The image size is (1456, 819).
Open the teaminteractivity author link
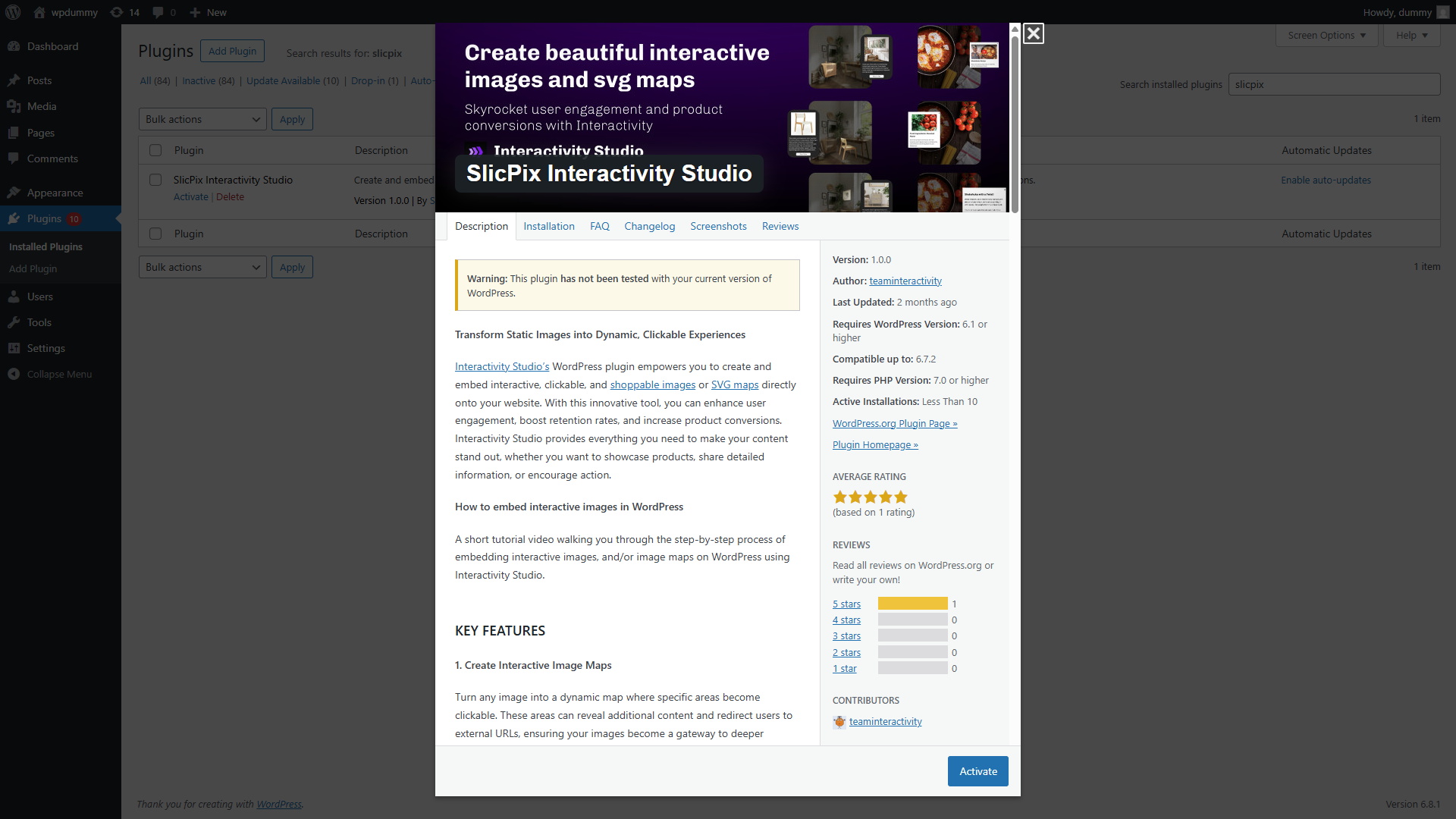pos(905,281)
